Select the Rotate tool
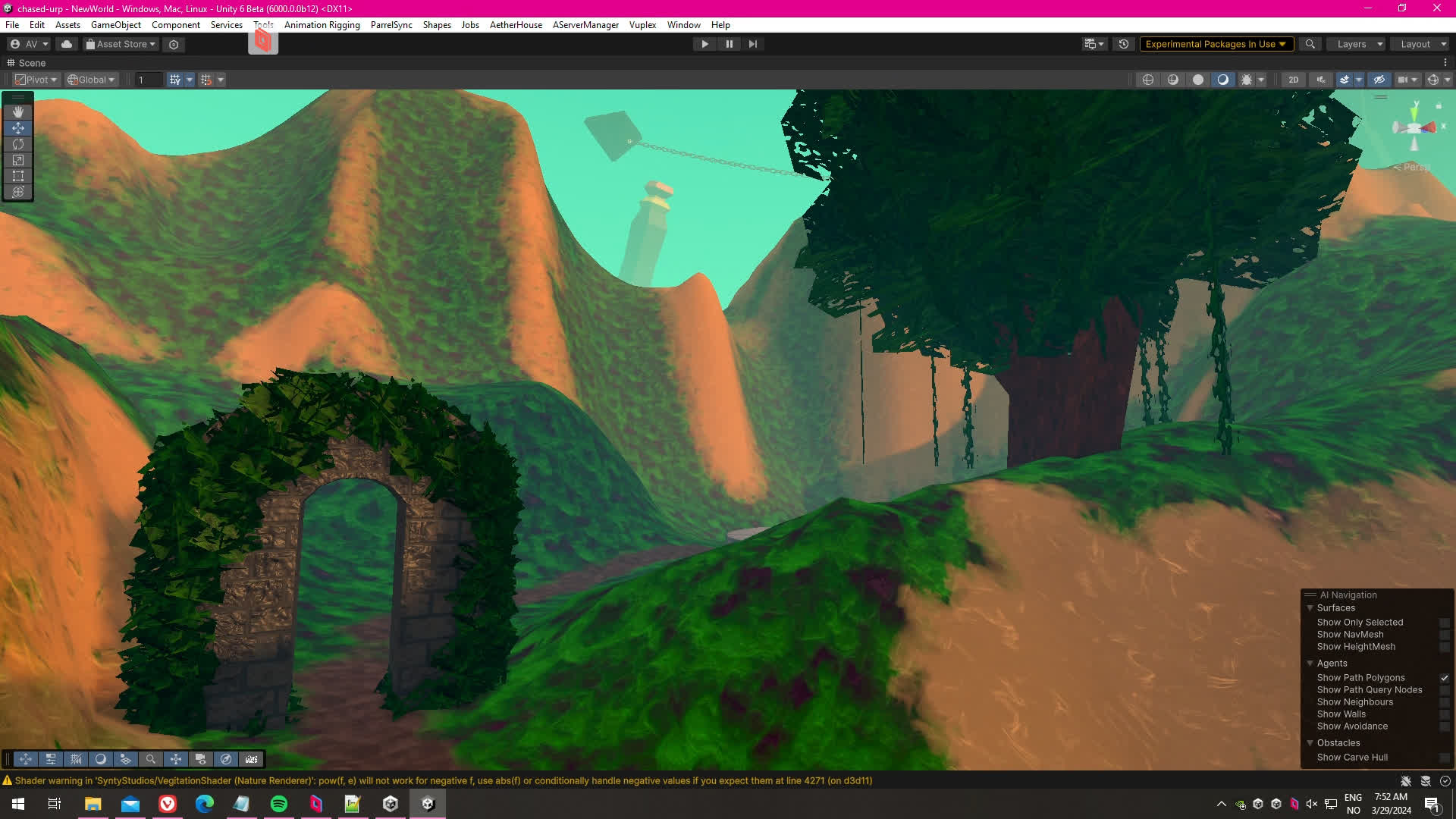Screen dimensions: 1456x819 click(18, 144)
